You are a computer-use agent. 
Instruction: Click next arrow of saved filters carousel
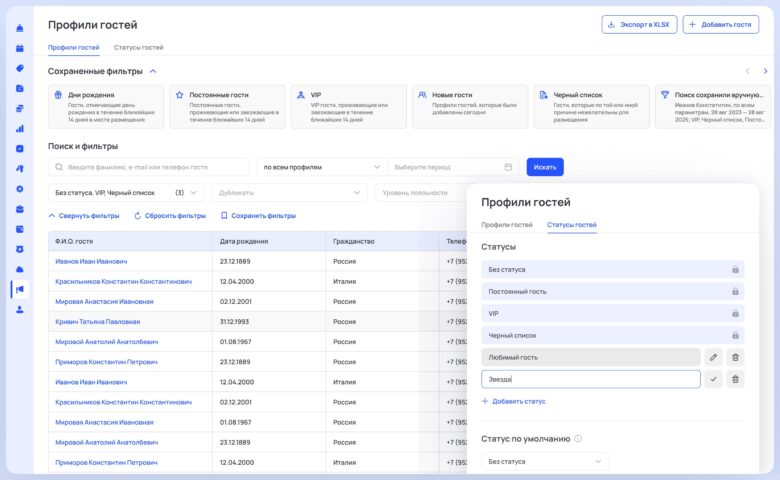[767, 71]
